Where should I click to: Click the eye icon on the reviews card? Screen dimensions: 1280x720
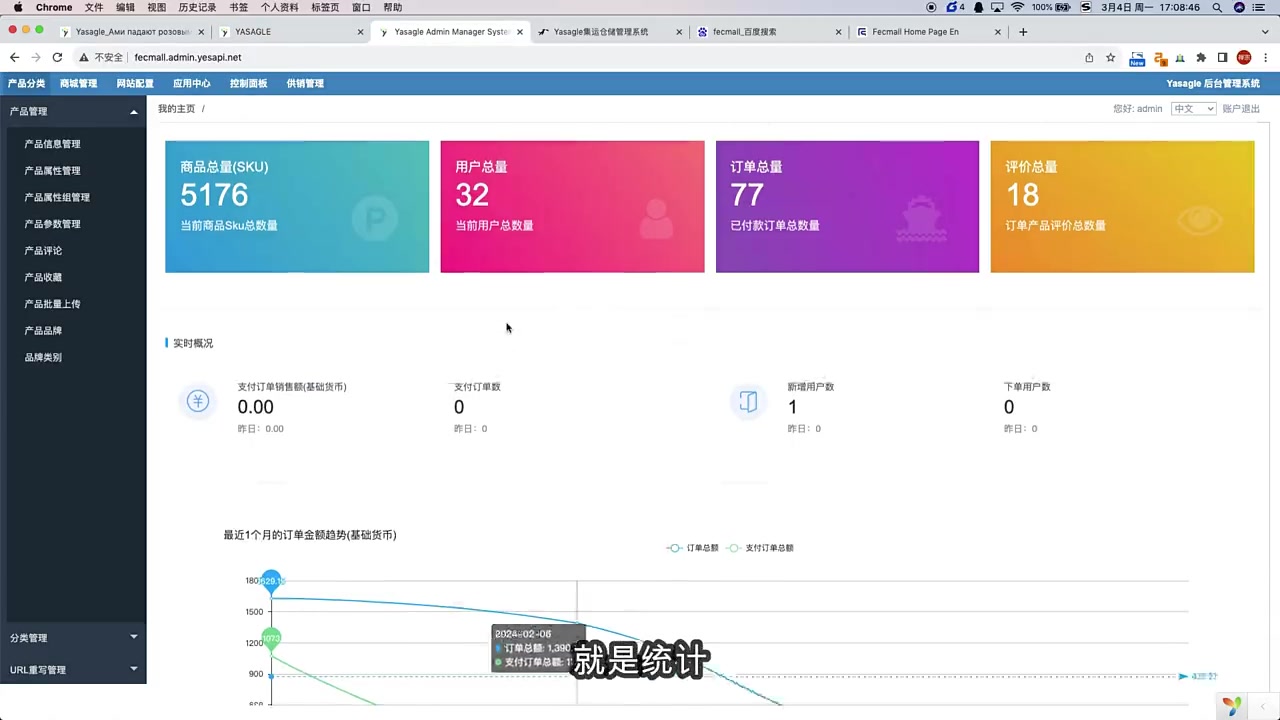[1199, 220]
